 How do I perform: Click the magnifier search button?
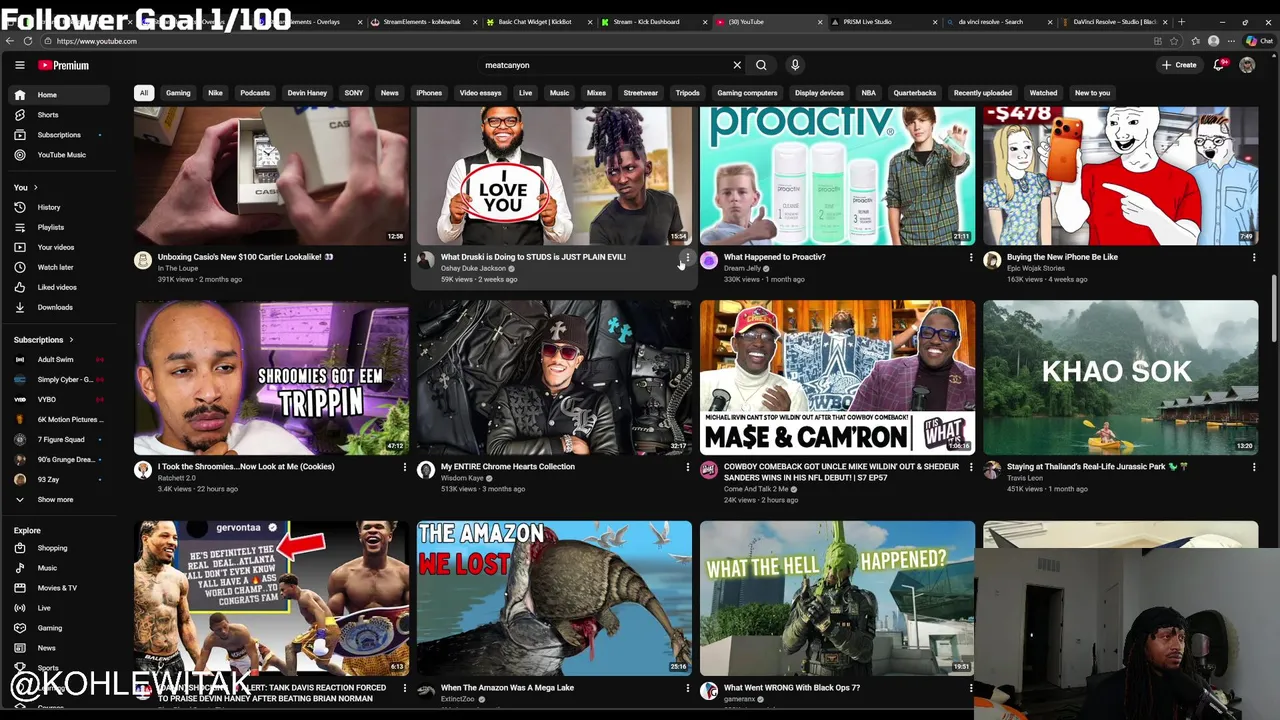click(x=761, y=65)
